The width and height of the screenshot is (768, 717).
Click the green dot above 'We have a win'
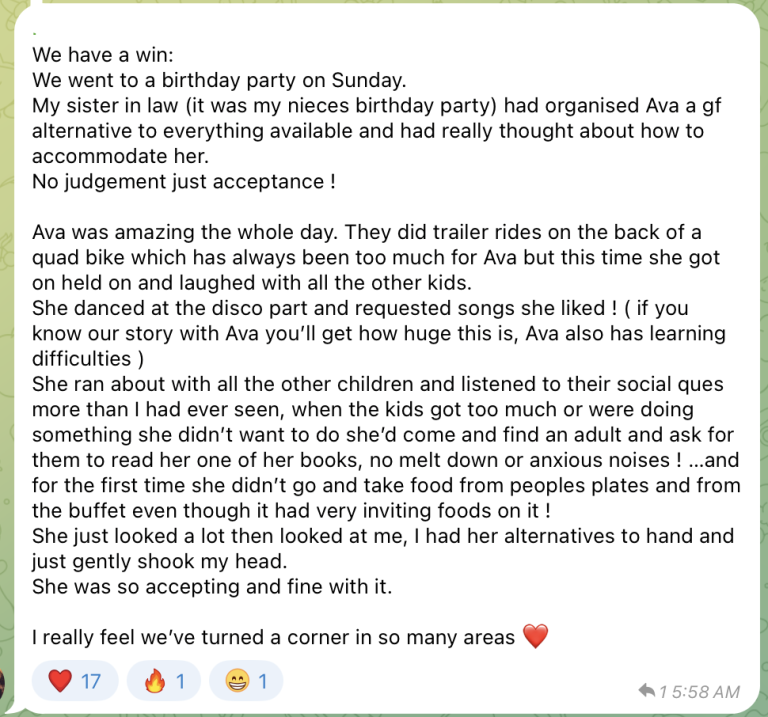[34, 33]
